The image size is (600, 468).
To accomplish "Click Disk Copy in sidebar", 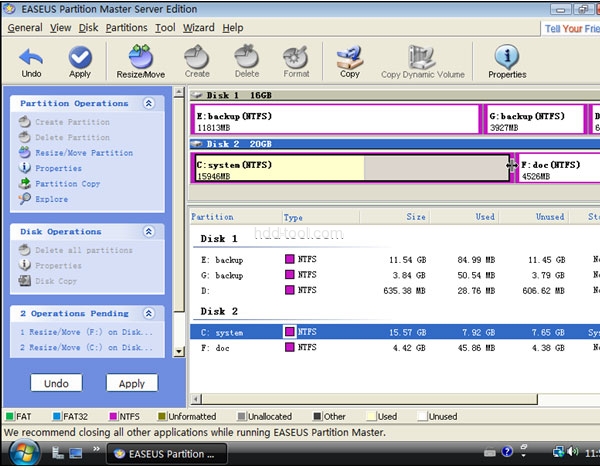I will [48, 281].
